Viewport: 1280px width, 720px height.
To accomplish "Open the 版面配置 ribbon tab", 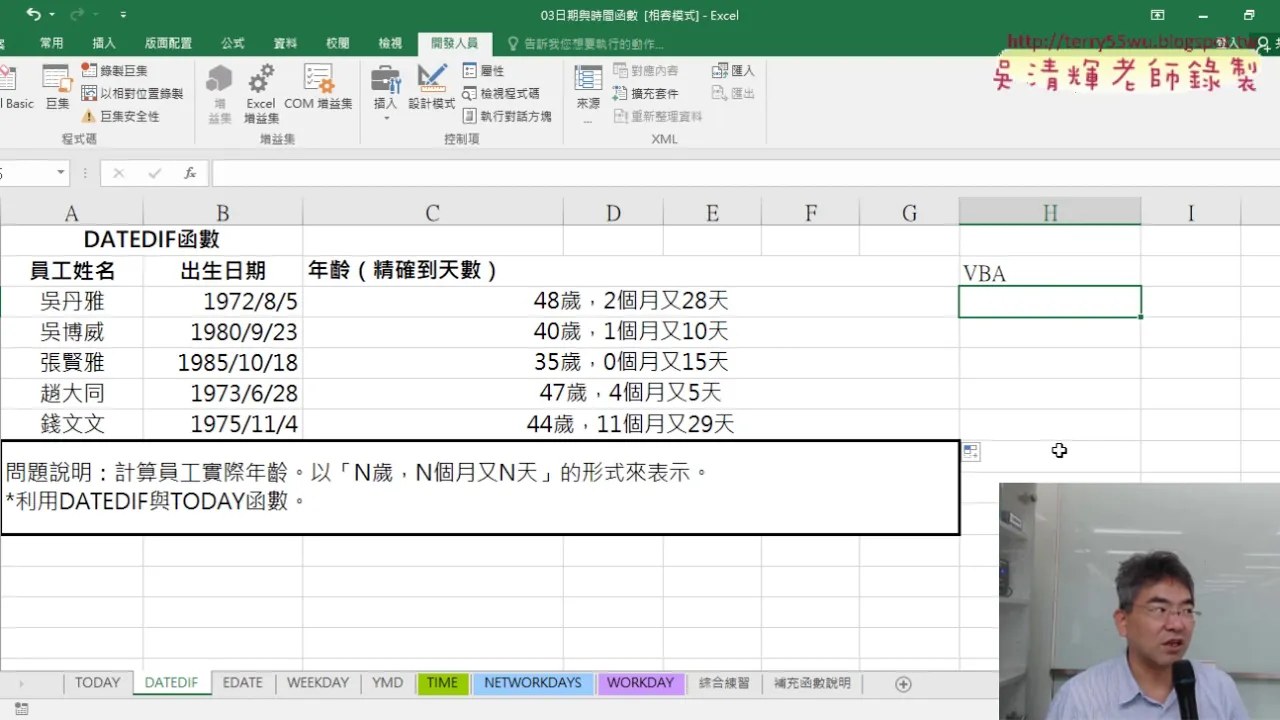I will (168, 43).
